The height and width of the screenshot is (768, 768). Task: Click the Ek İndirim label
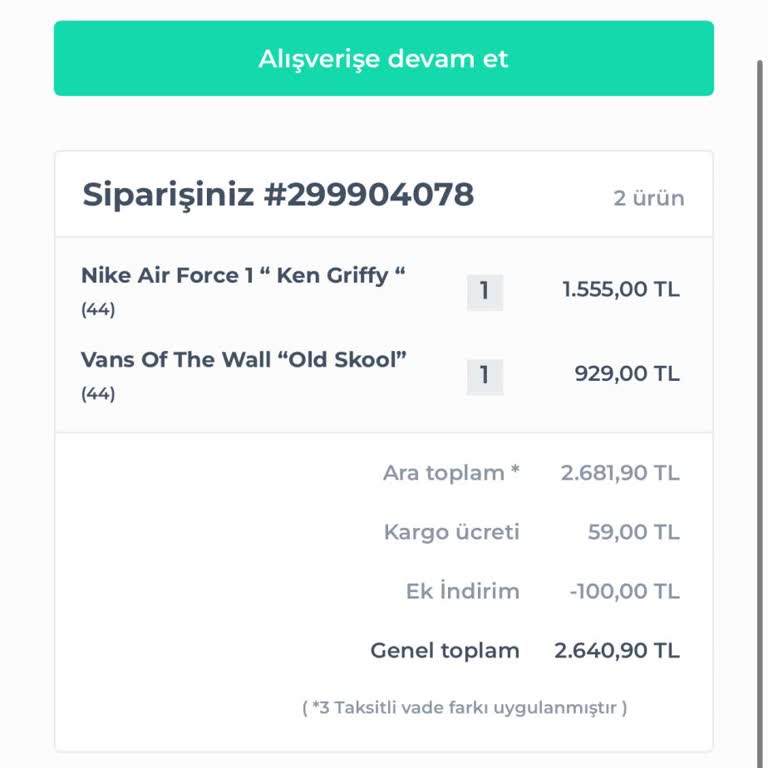pos(462,591)
